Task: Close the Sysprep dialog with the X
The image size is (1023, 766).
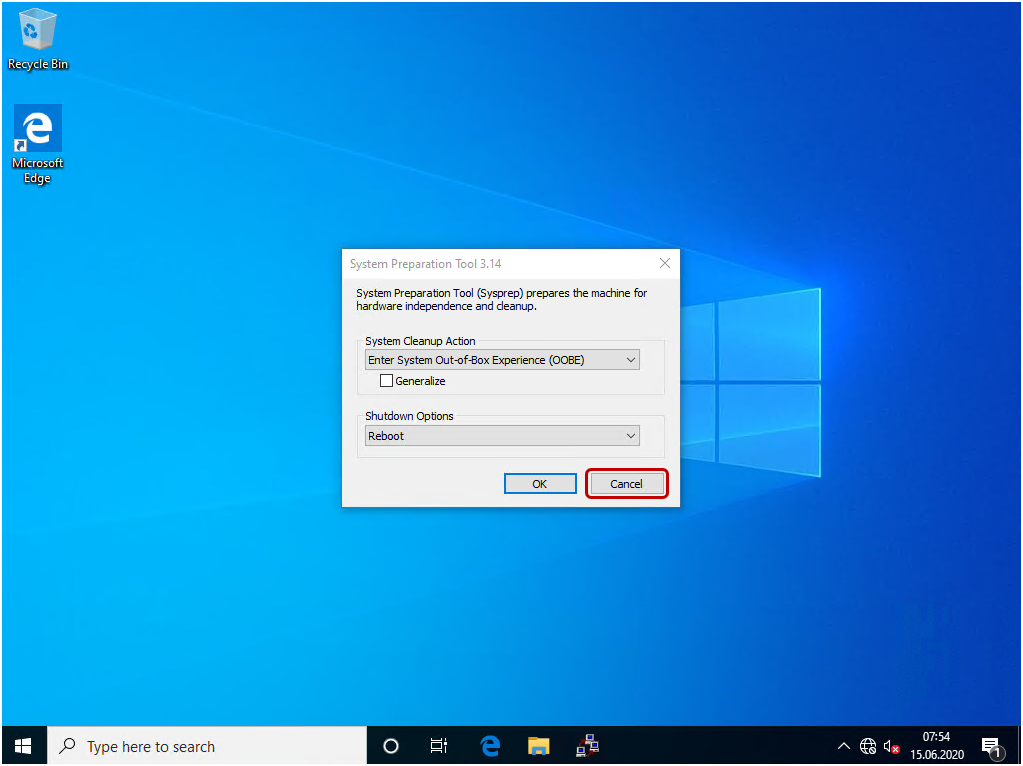Action: point(664,263)
